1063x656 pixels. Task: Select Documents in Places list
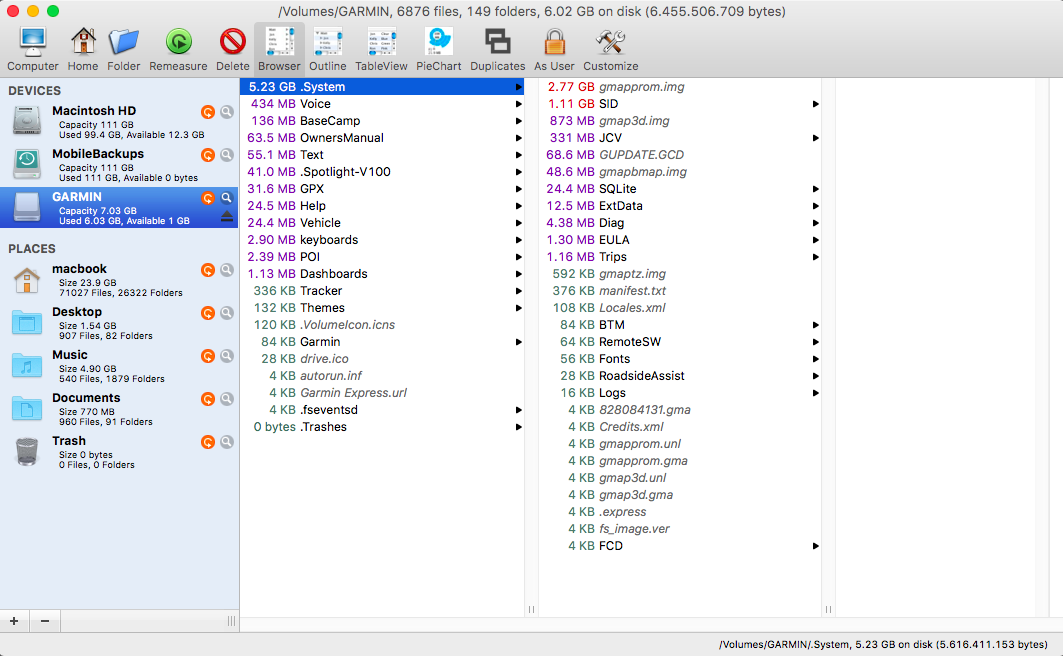[x=86, y=398]
